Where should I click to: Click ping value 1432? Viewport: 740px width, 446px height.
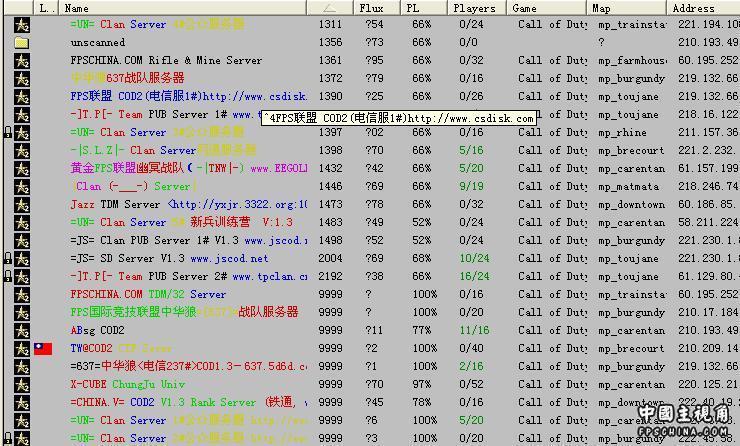click(x=330, y=168)
